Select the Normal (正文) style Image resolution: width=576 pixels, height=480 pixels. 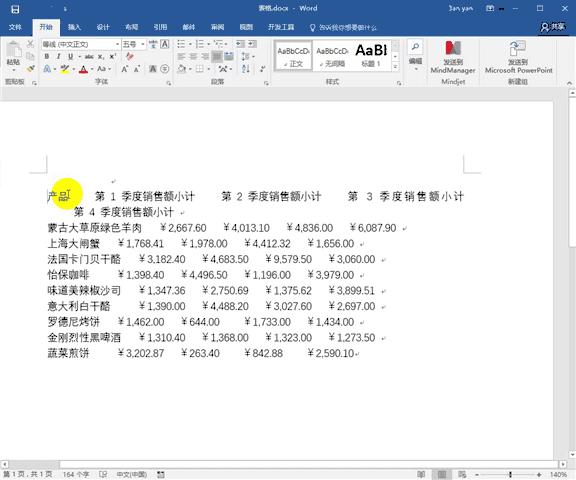click(293, 56)
